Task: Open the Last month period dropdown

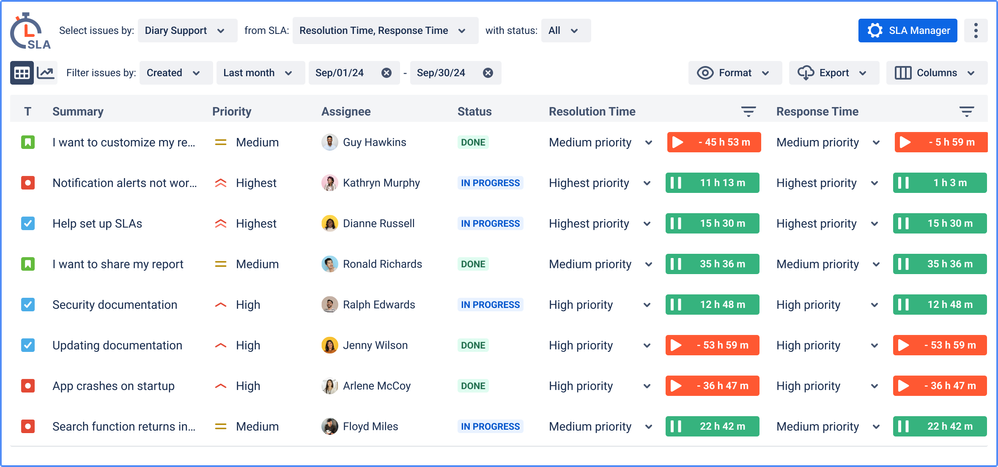Action: coord(260,73)
